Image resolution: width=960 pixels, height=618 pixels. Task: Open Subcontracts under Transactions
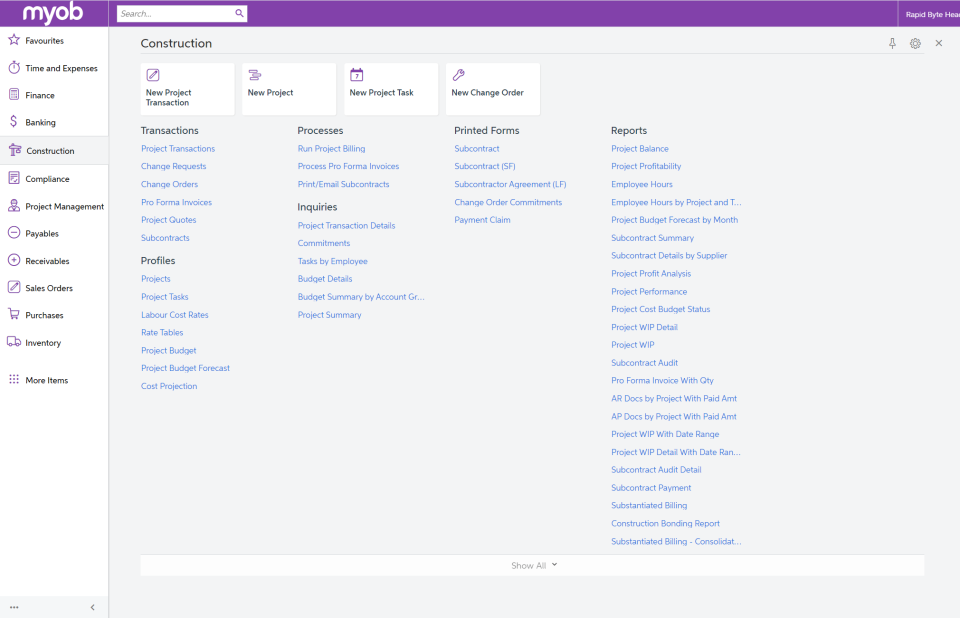[x=165, y=238]
